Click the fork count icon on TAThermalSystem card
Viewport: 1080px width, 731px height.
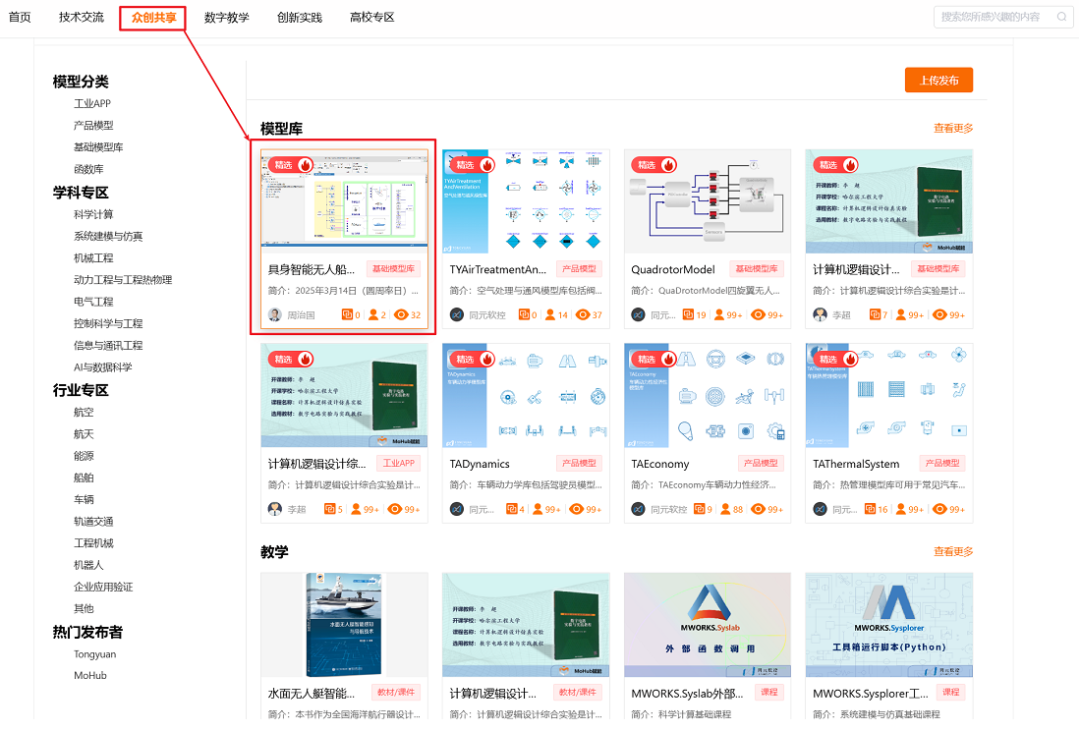click(871, 508)
